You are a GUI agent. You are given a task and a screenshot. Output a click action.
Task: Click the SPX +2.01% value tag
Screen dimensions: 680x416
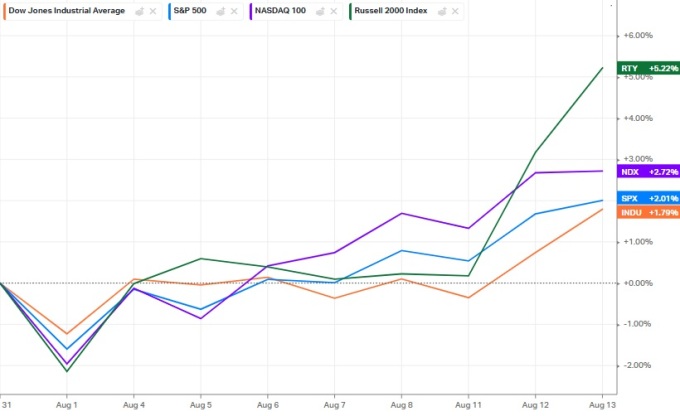[x=648, y=198]
